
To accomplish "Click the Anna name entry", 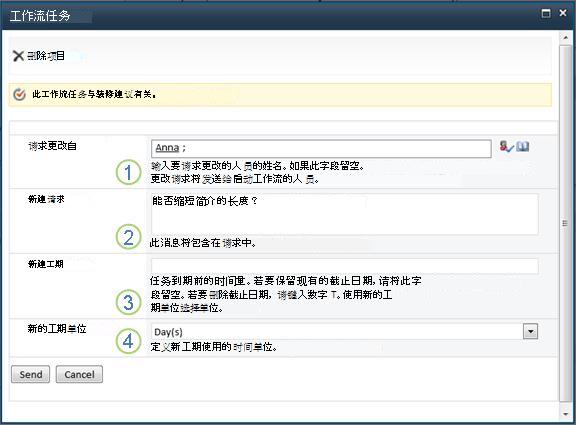I will 167,148.
